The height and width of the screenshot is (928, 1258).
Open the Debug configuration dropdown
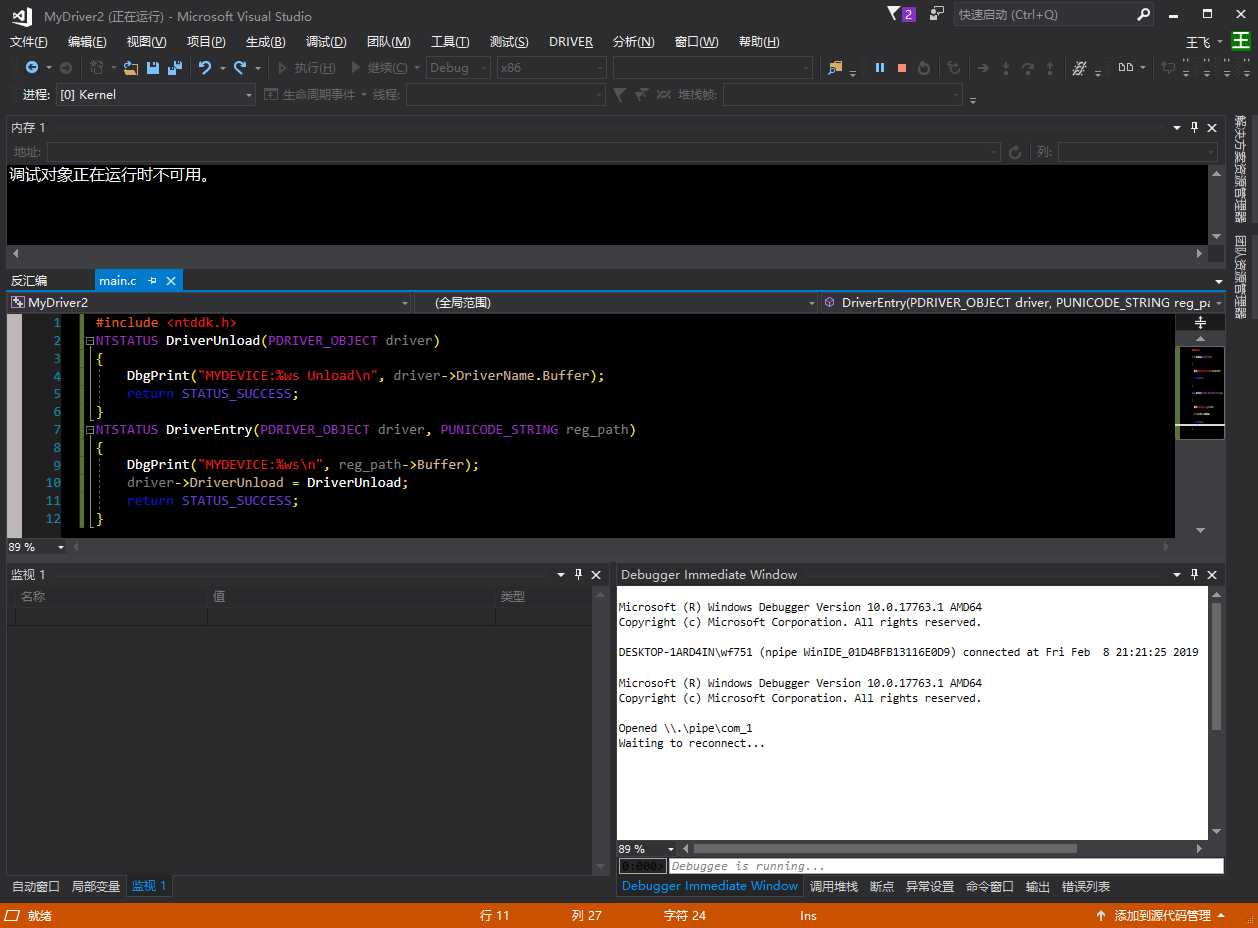pyautogui.click(x=459, y=68)
